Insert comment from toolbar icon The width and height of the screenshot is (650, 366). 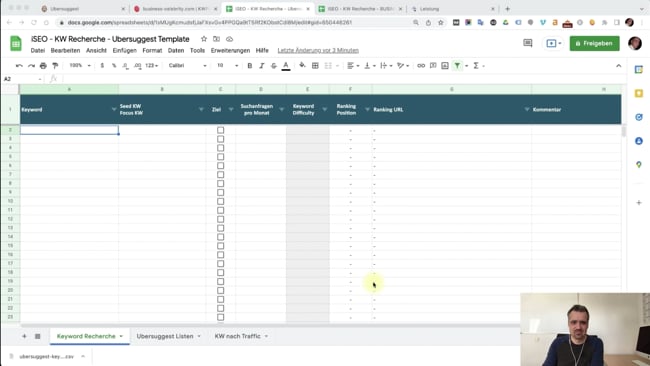pyautogui.click(x=433, y=65)
